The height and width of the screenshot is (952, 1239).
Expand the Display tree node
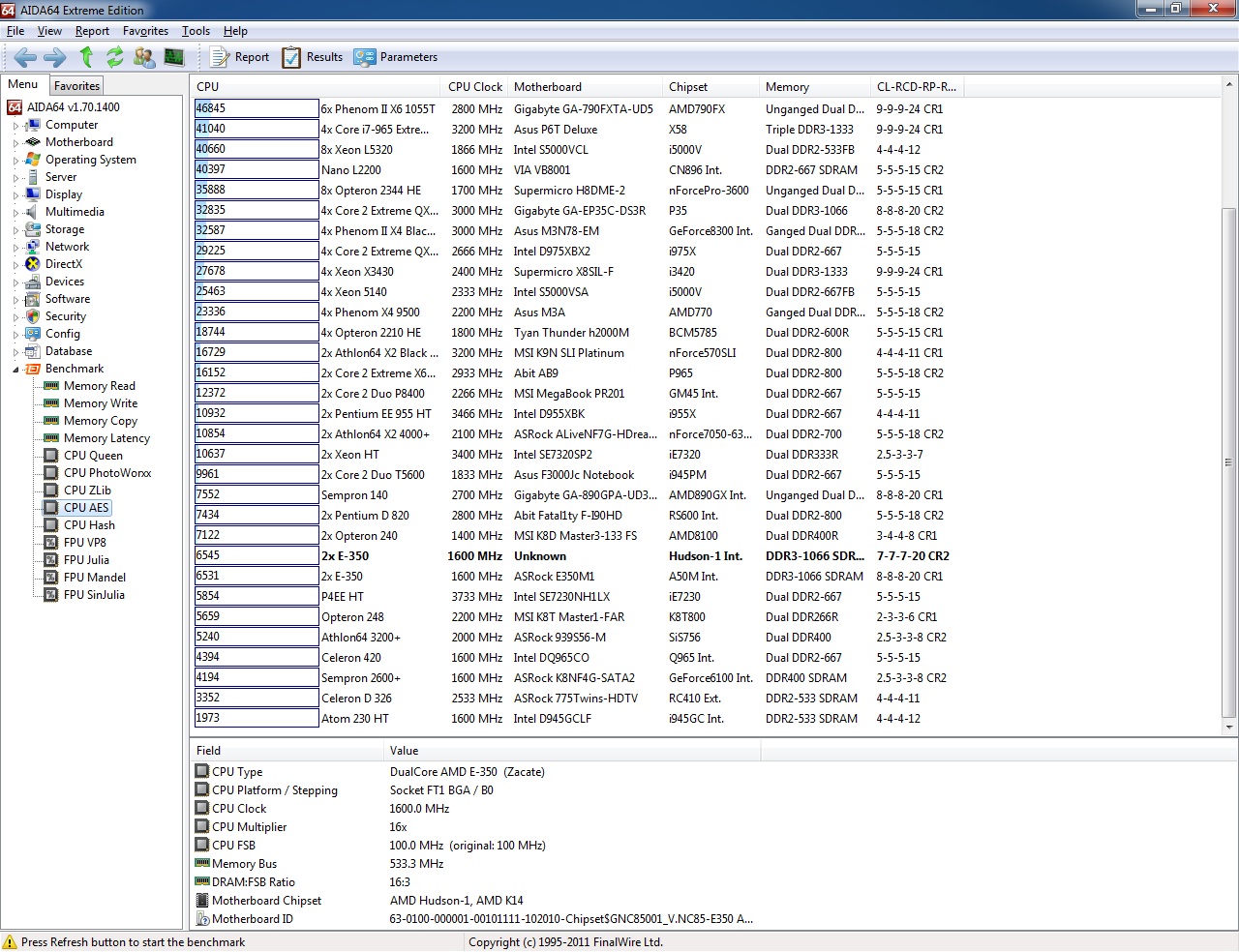[15, 195]
